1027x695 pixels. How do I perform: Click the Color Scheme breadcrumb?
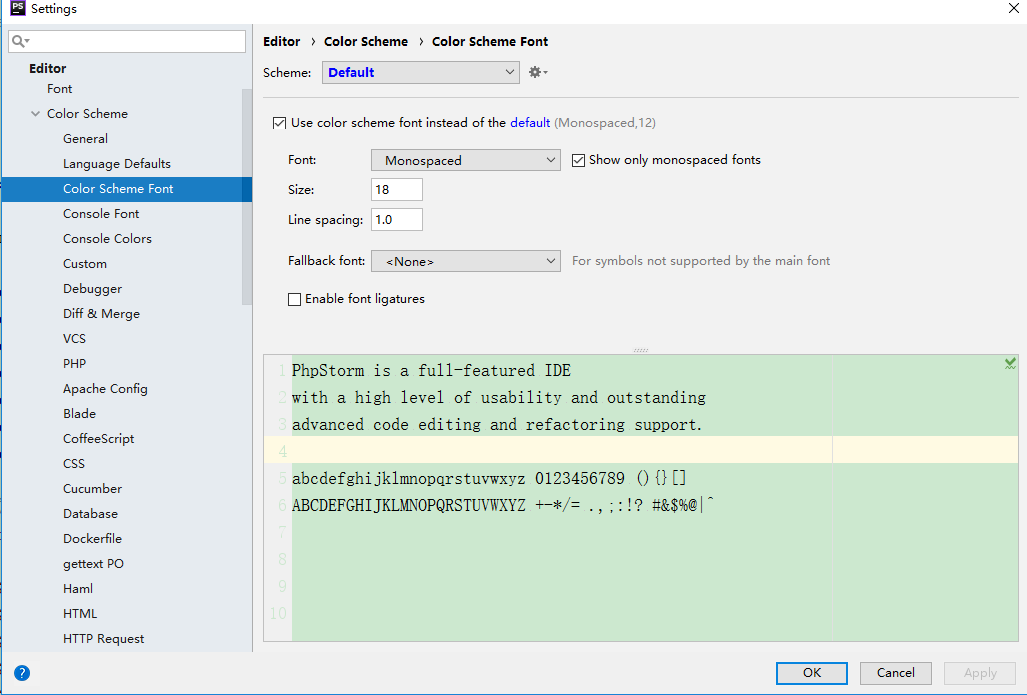point(366,41)
